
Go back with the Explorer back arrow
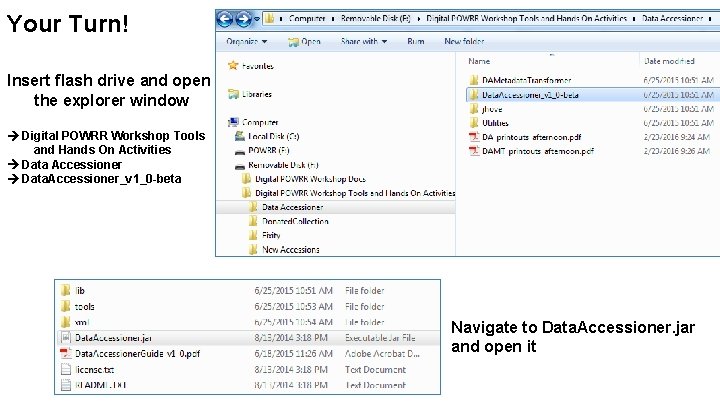(x=225, y=19)
